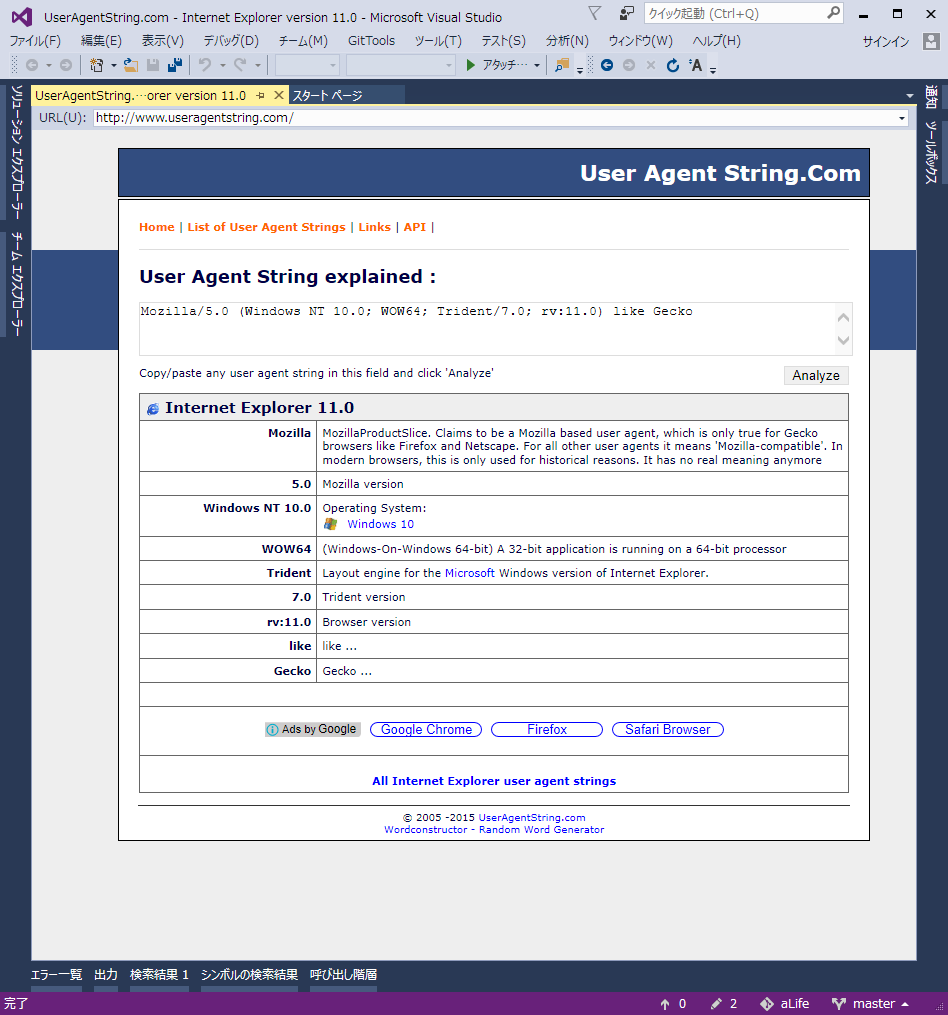This screenshot has height=1015, width=948.
Task: Open the GitTools menu
Action: (x=371, y=41)
